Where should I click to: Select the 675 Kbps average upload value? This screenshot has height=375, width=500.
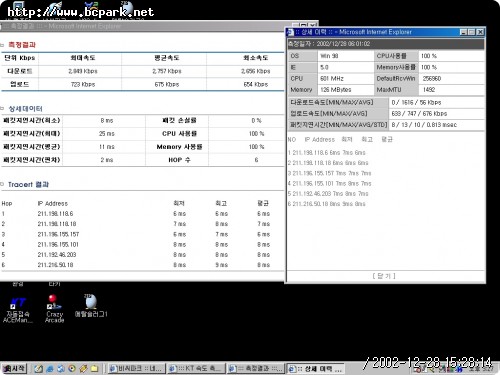point(167,85)
